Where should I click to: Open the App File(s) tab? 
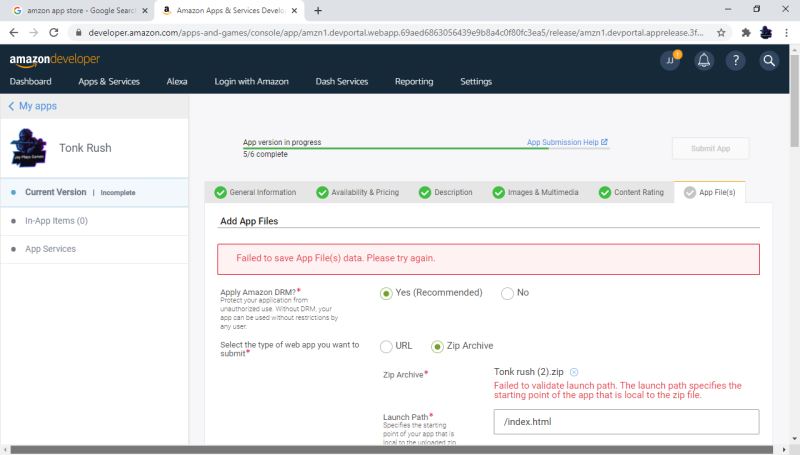710,192
